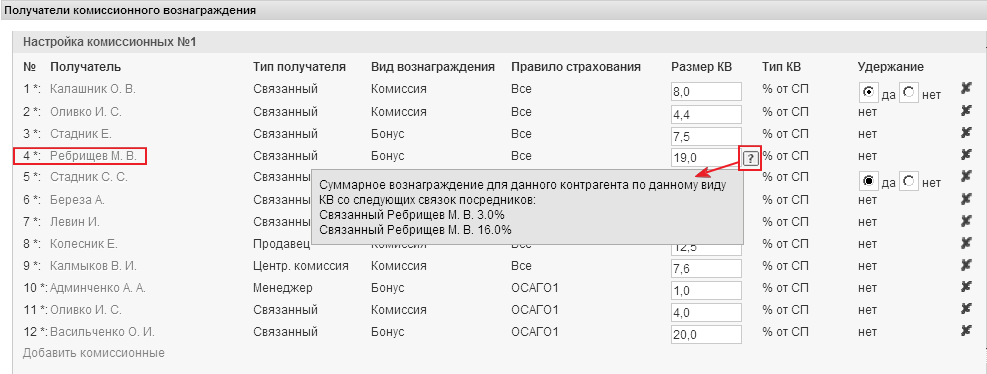Edit Размер КВ value 4,4
The width and height of the screenshot is (987, 374).
(706, 115)
